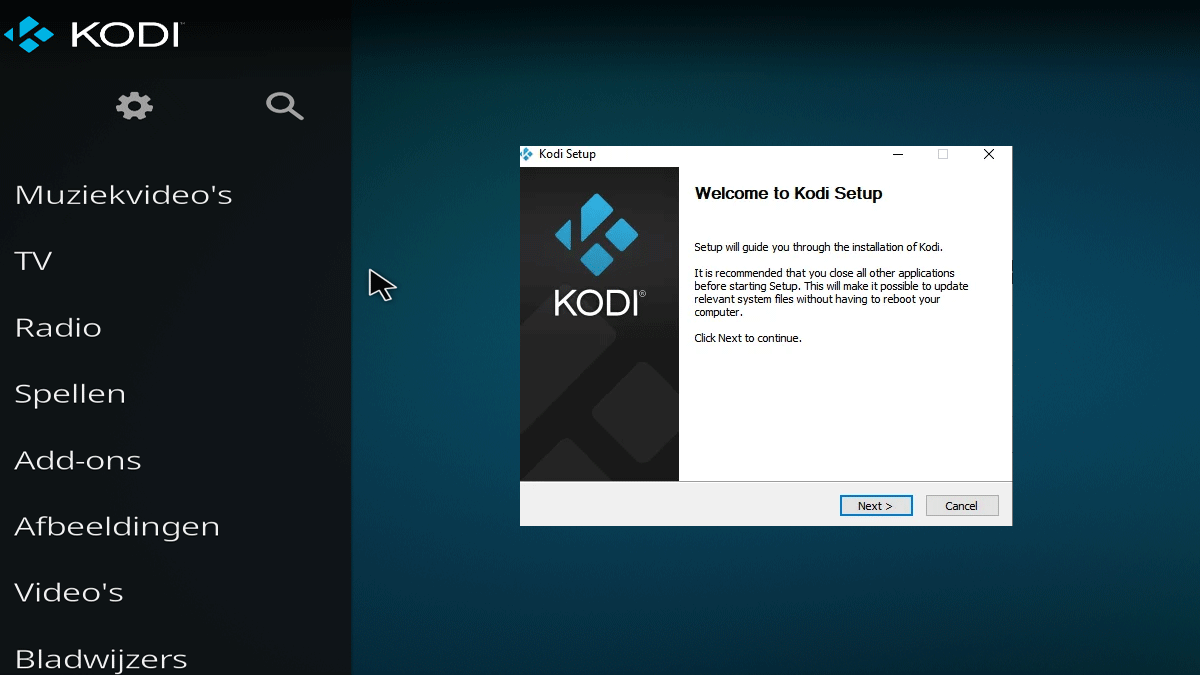Minimize the Kodi Setup window
The width and height of the screenshot is (1200, 675).
898,154
